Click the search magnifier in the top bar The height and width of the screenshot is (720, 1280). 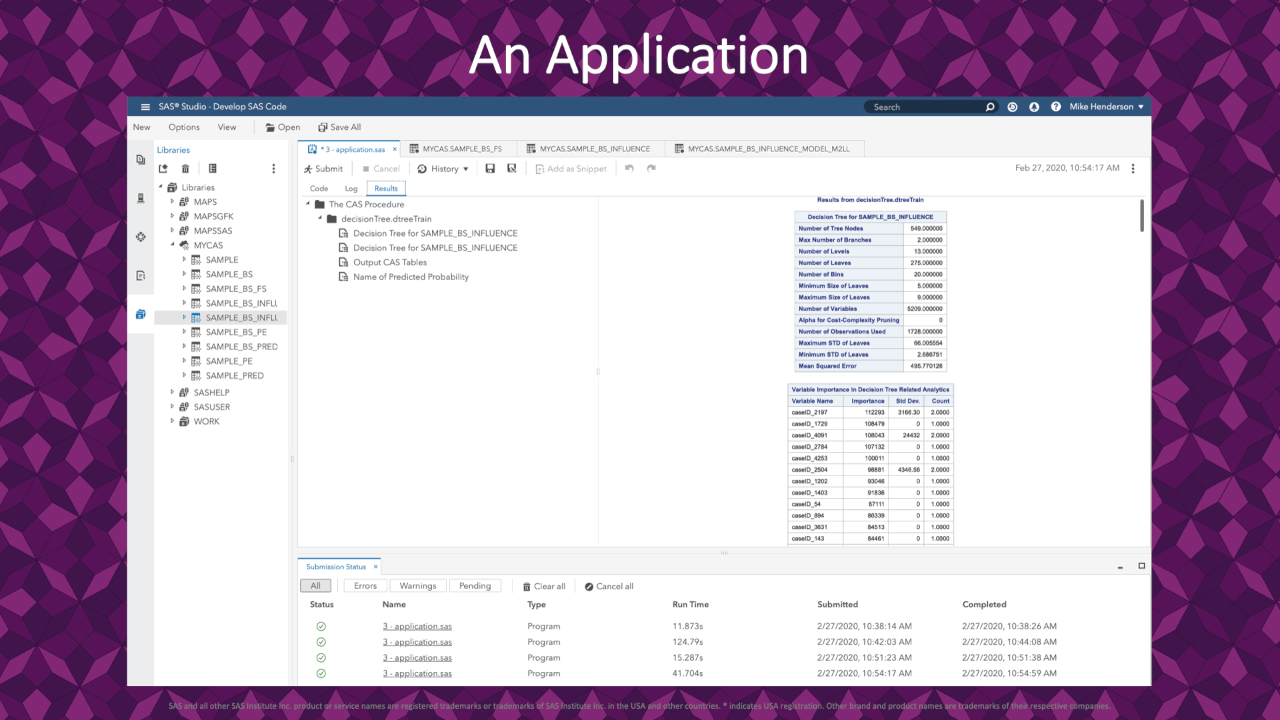coord(989,106)
